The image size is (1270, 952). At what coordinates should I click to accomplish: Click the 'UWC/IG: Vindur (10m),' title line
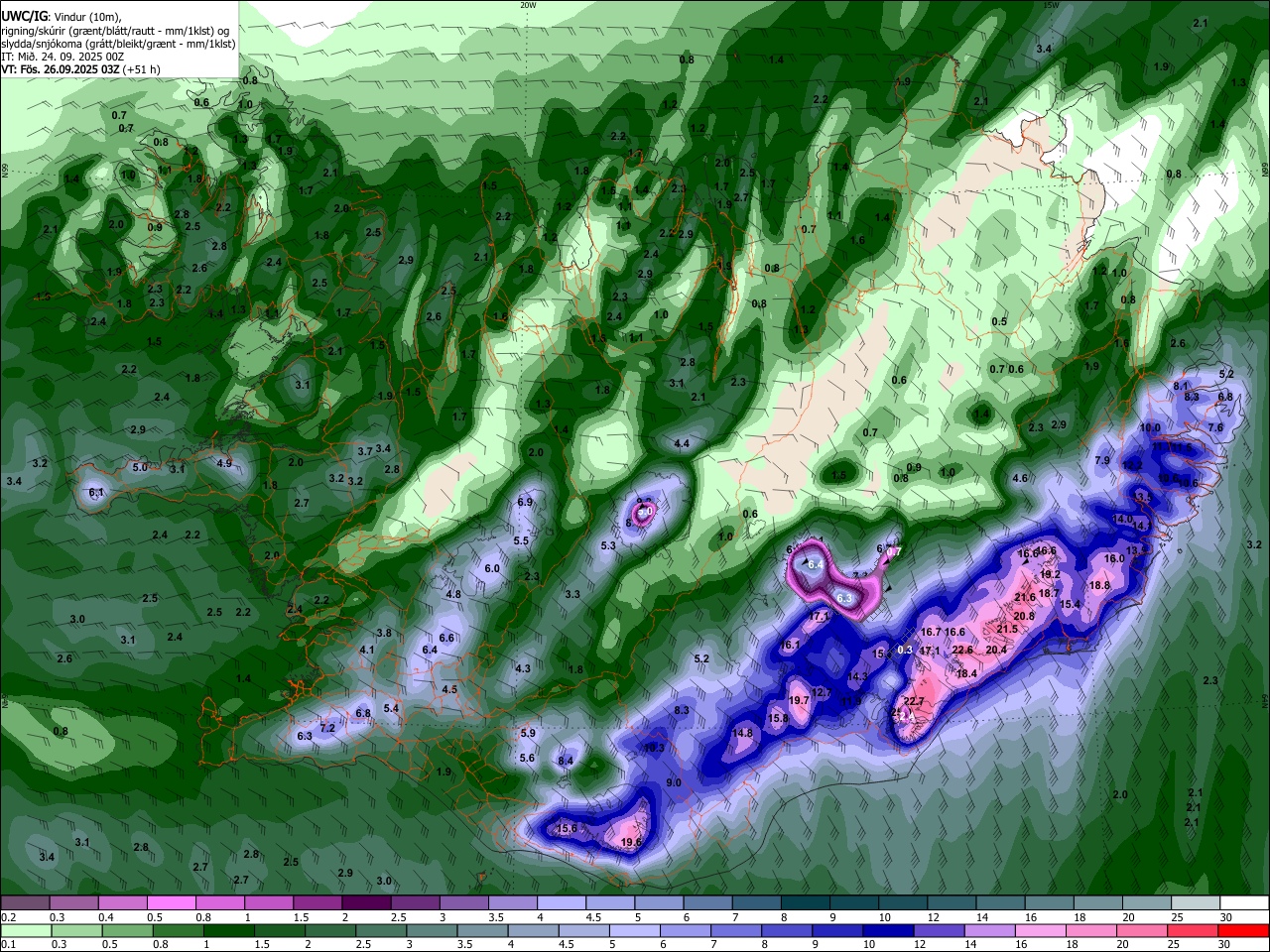point(62,16)
